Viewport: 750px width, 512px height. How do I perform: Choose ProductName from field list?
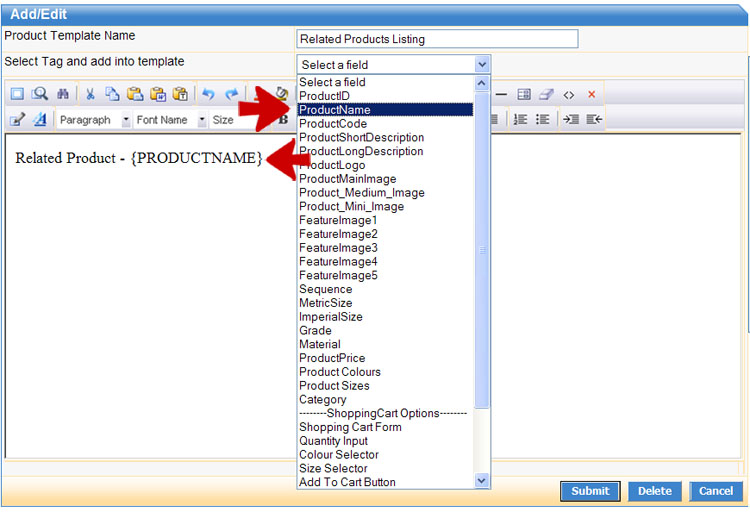(386, 110)
